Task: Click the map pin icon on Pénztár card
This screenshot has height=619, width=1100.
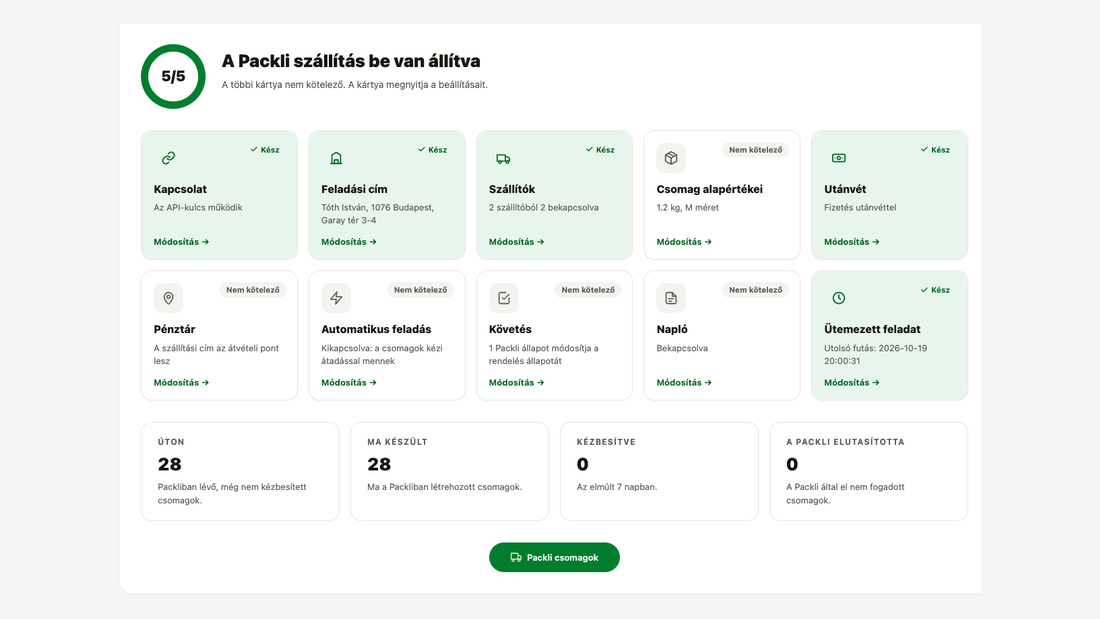Action: point(168,298)
